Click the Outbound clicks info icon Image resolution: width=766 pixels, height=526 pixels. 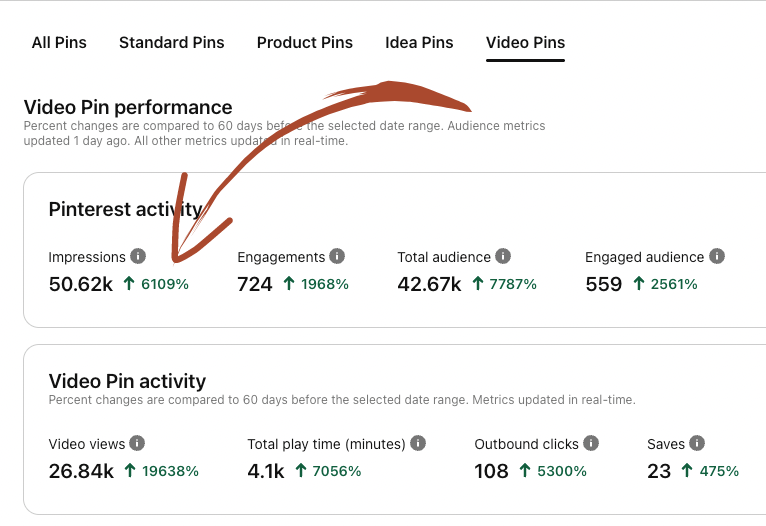click(591, 443)
